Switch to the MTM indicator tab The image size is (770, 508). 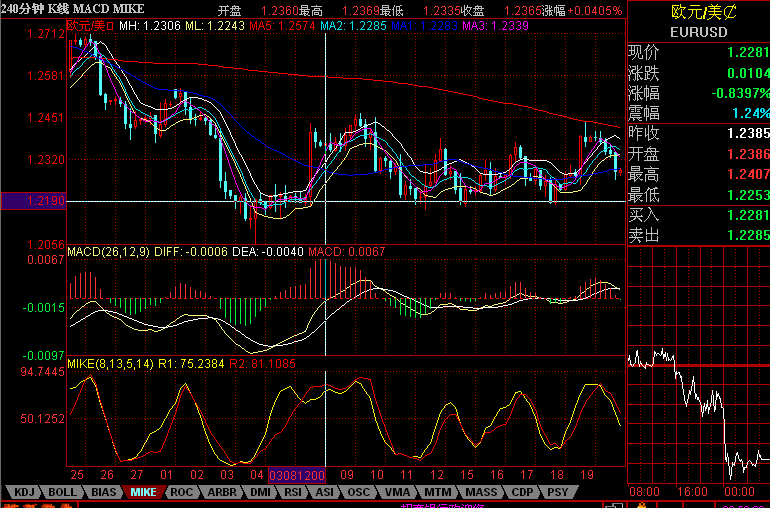[x=437, y=492]
